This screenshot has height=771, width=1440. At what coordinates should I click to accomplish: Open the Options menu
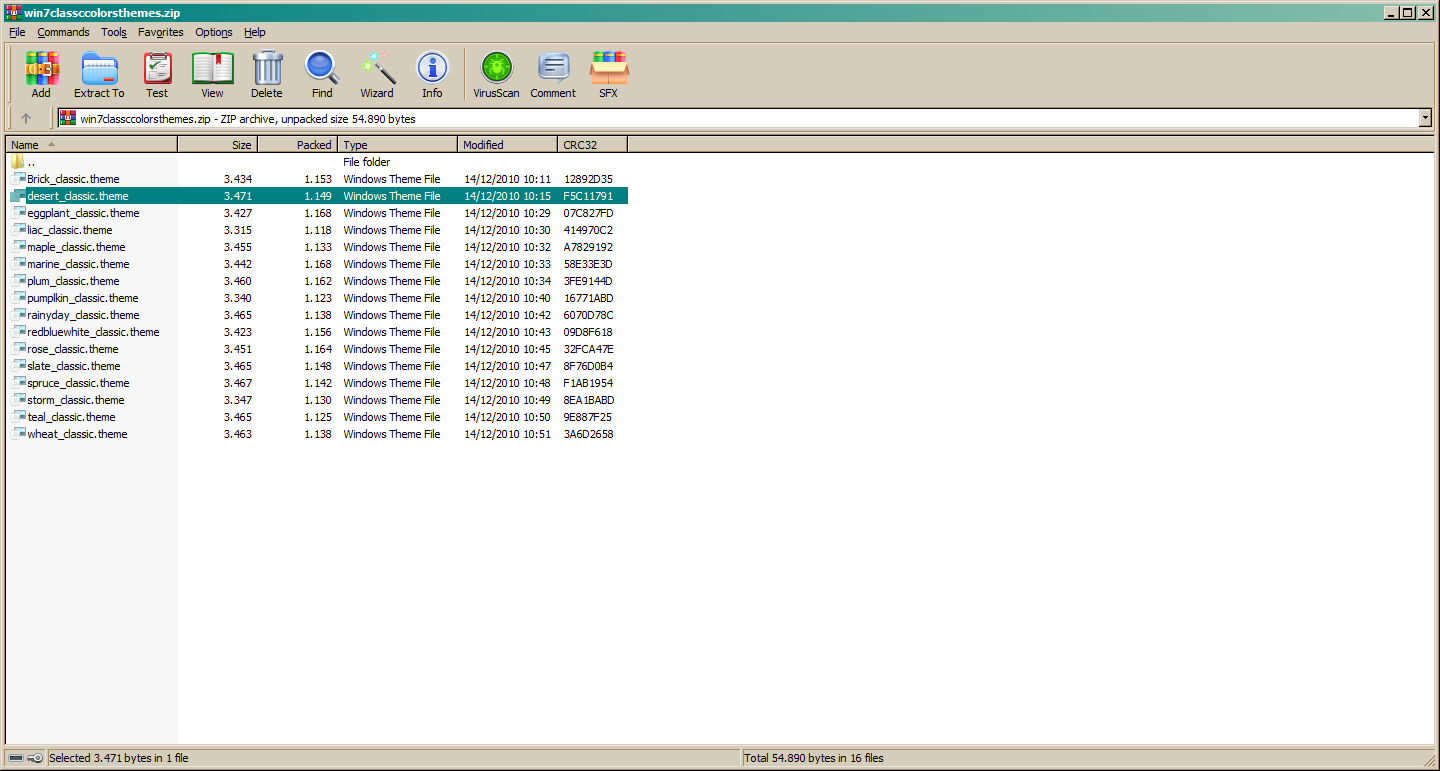coord(214,32)
